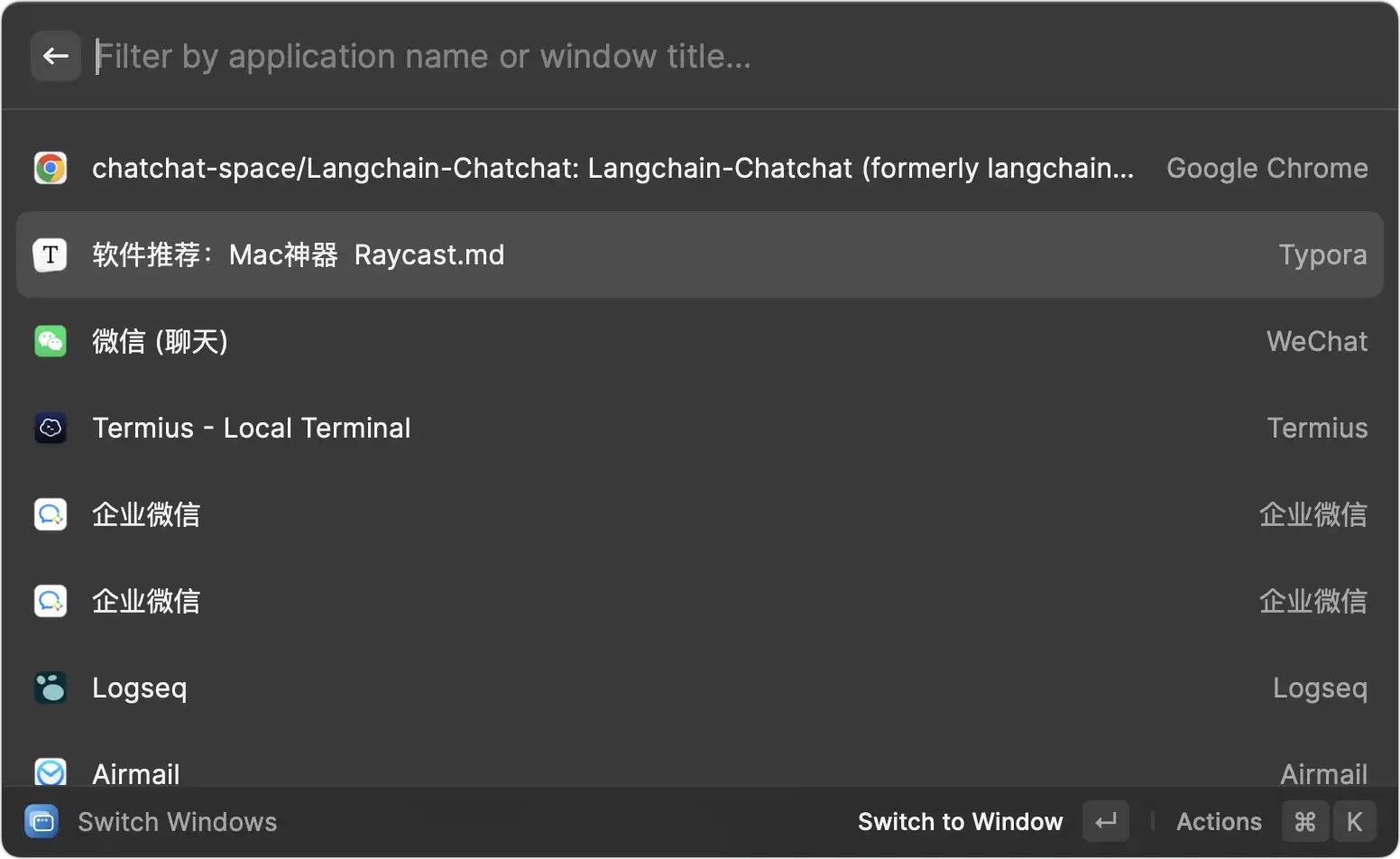Click the green WeChat icon
Image resolution: width=1400 pixels, height=859 pixels.
pos(51,341)
